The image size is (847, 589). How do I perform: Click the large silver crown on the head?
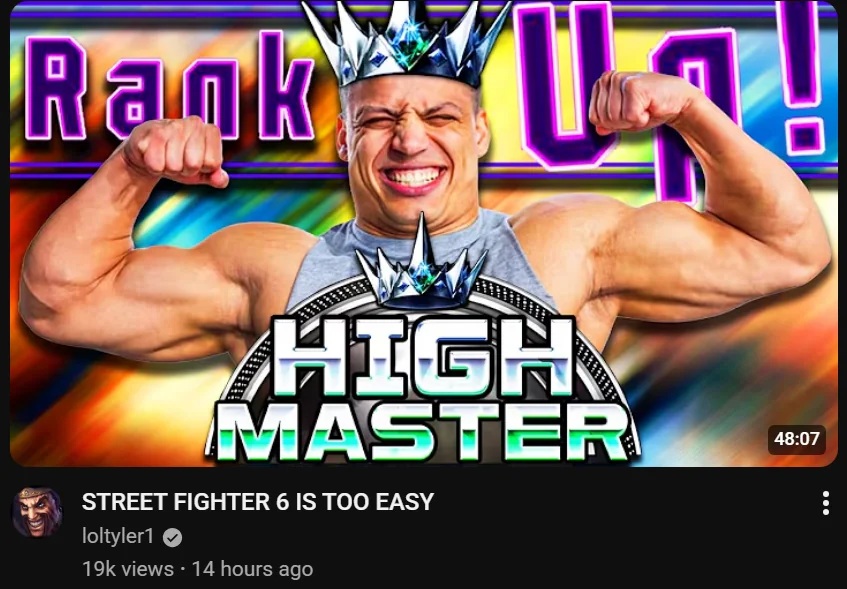[x=405, y=43]
